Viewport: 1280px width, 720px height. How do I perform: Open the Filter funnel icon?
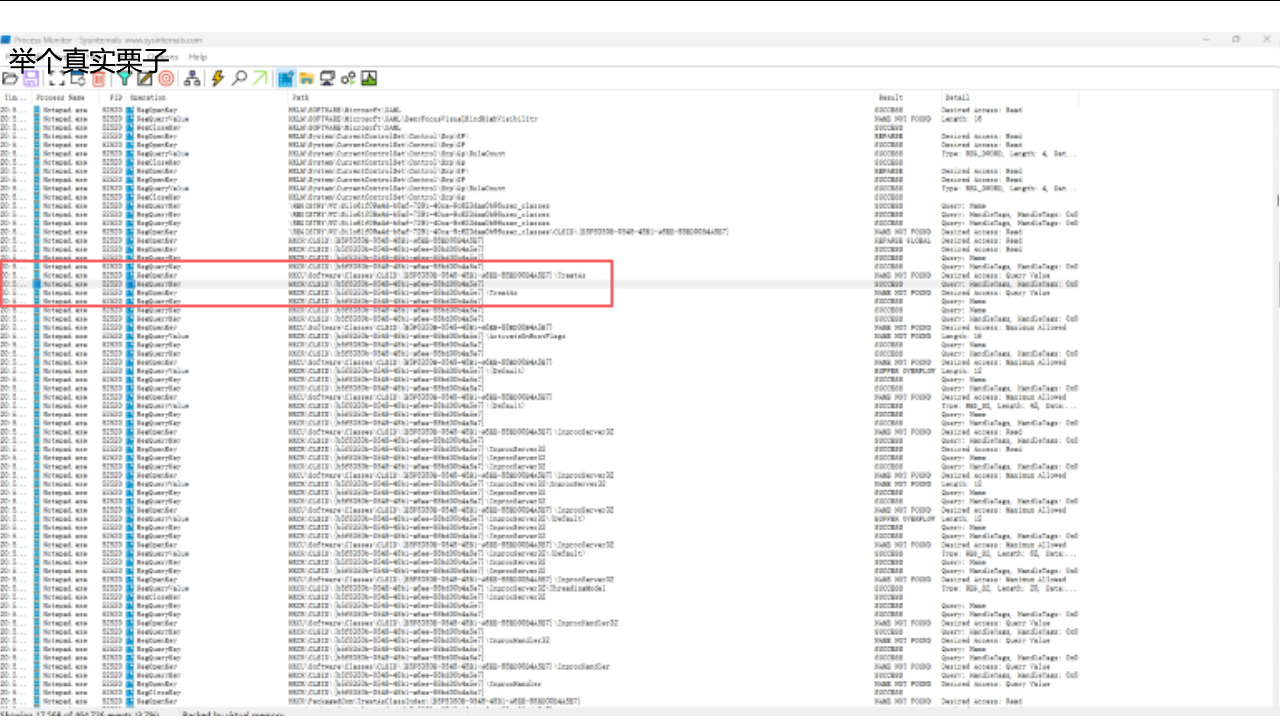click(124, 78)
